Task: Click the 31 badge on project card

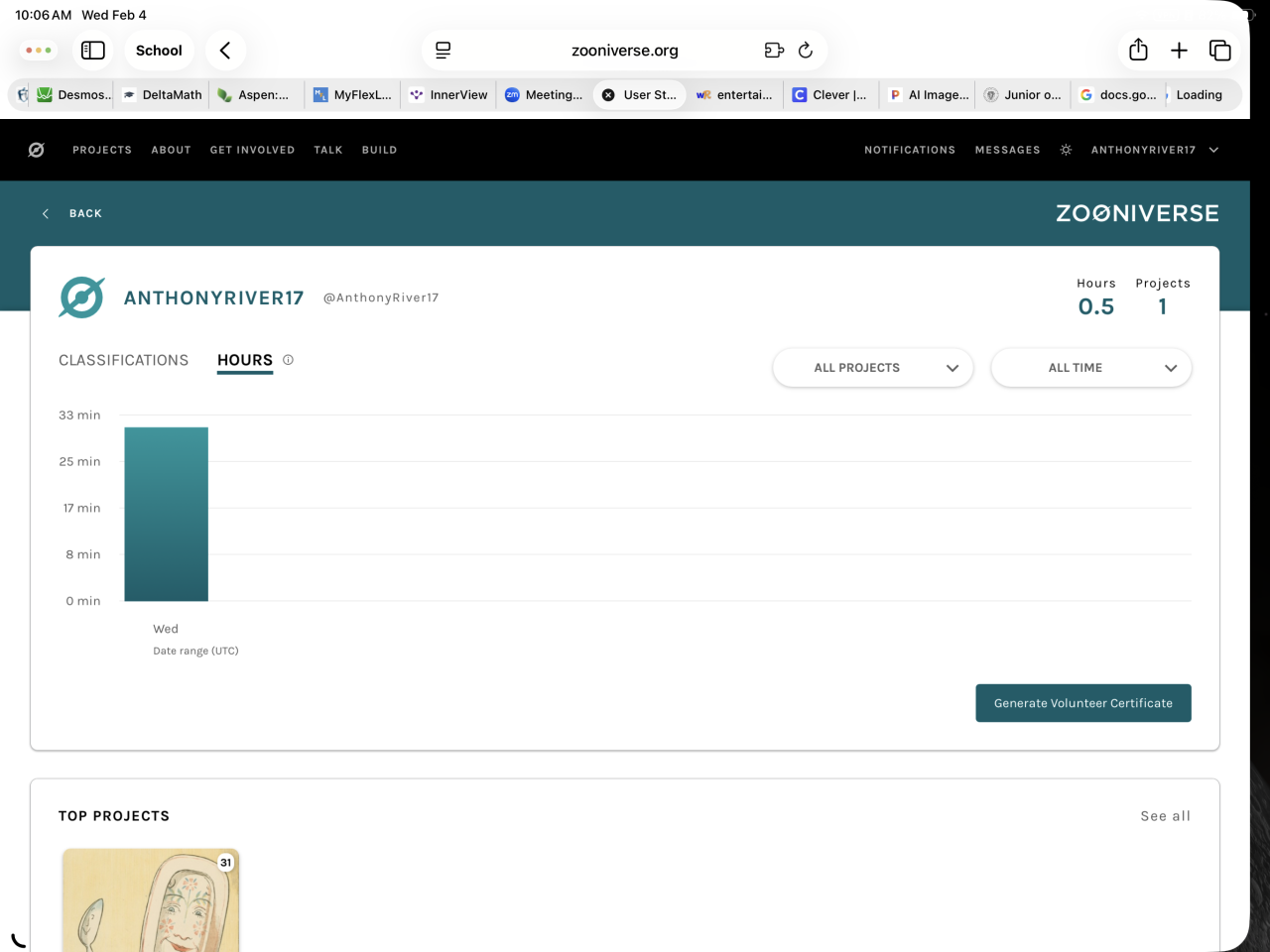Action: point(226,863)
